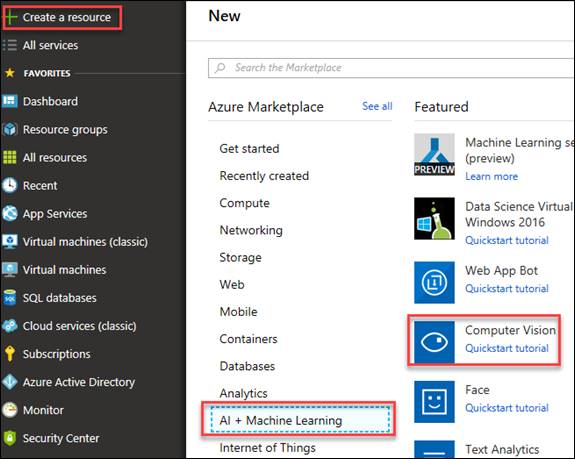Select AI + Machine Learning category
Viewport: 575px width, 459px height.
coord(299,420)
